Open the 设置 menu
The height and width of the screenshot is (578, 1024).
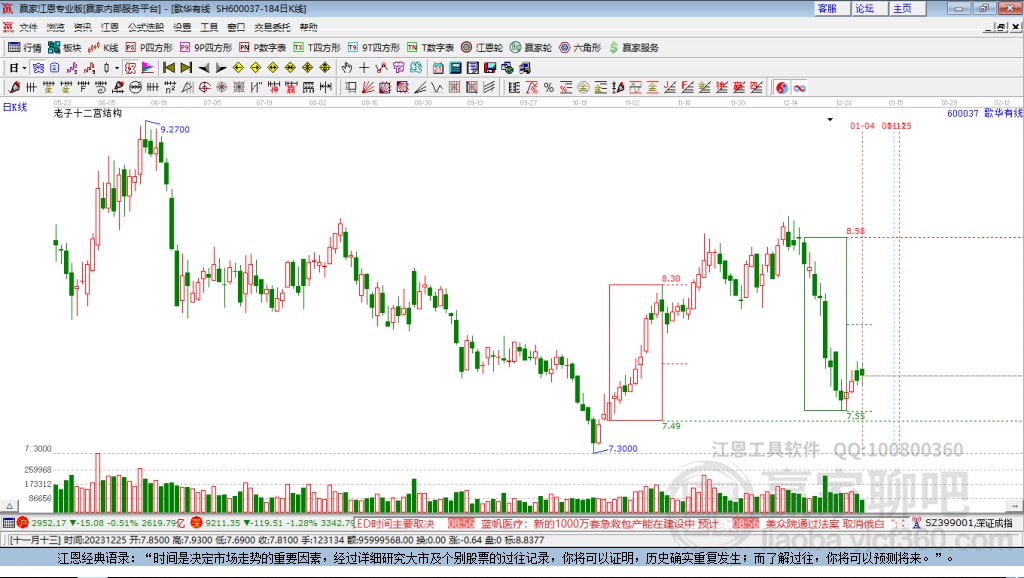[x=182, y=27]
